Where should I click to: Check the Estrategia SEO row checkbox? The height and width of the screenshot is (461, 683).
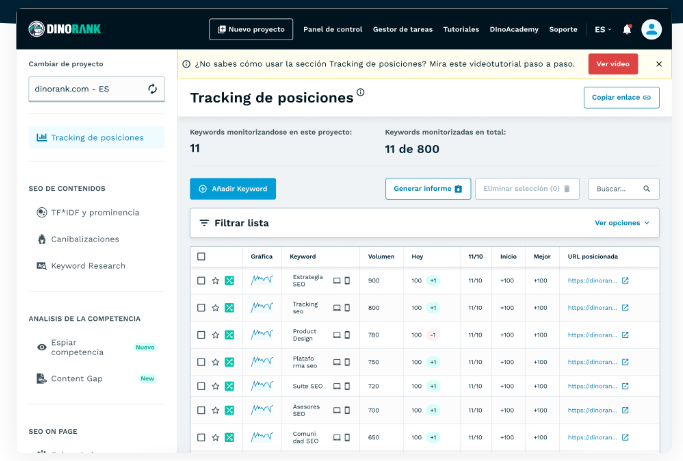pos(201,281)
